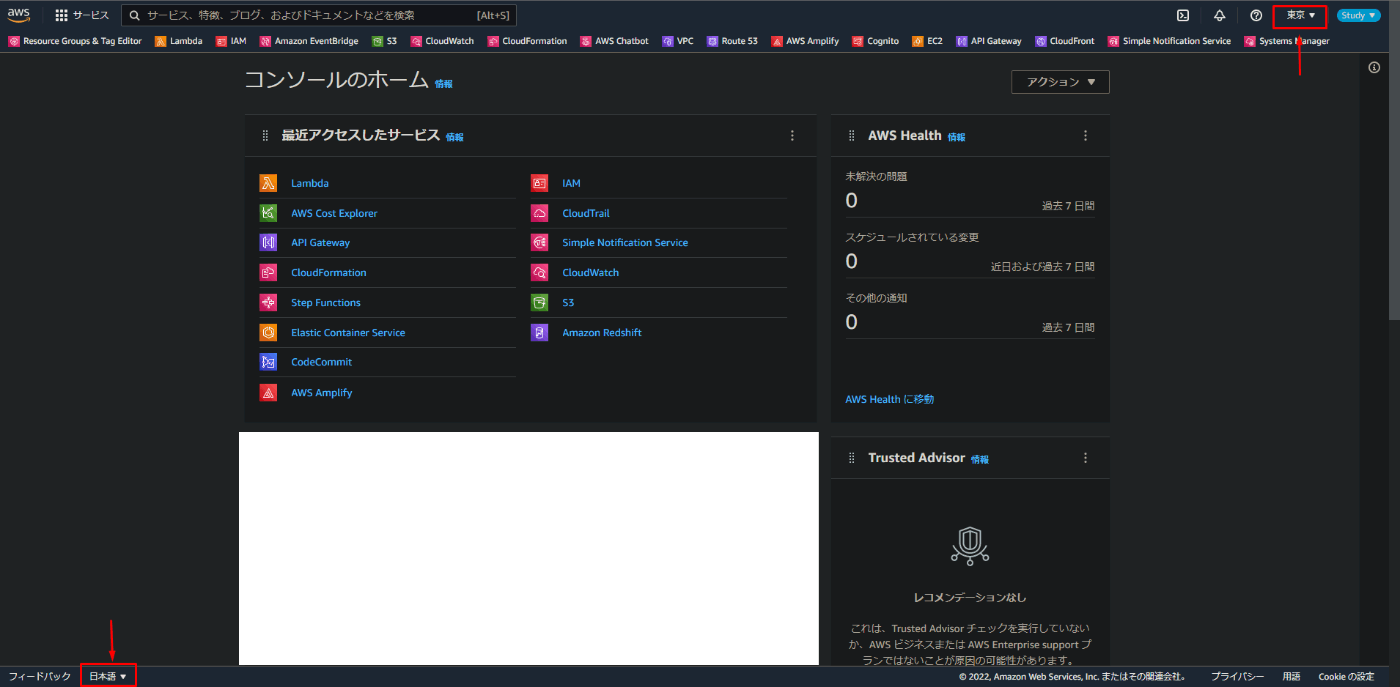1400x687 pixels.
Task: Click the 情報 link beside Trusted Advisor
Action: (x=979, y=459)
